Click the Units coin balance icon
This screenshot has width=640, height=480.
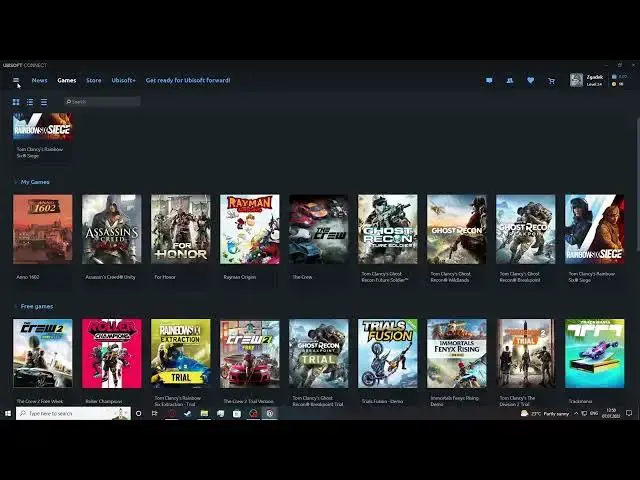click(x=613, y=84)
